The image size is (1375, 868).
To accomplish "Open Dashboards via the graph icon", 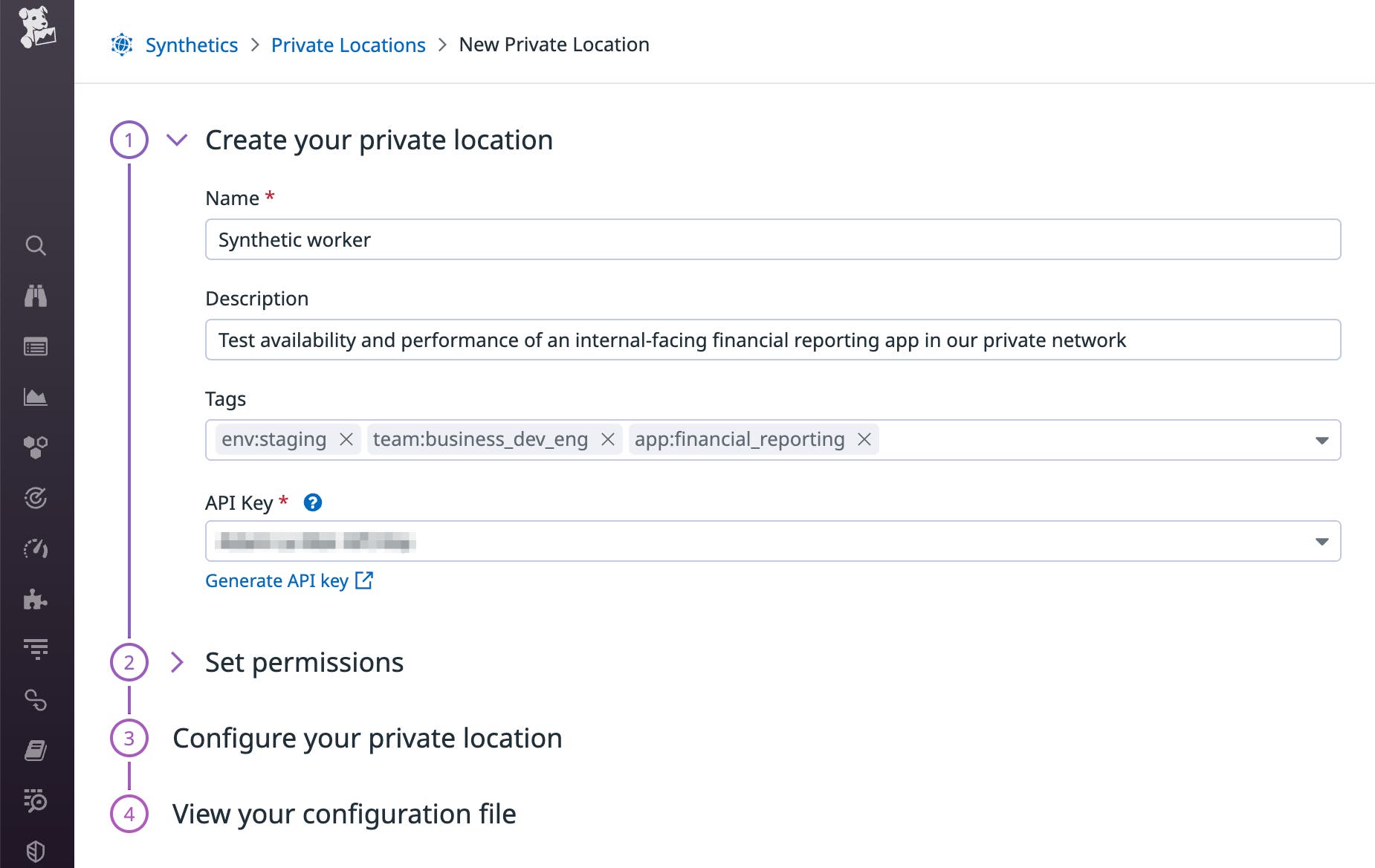I will click(x=36, y=397).
